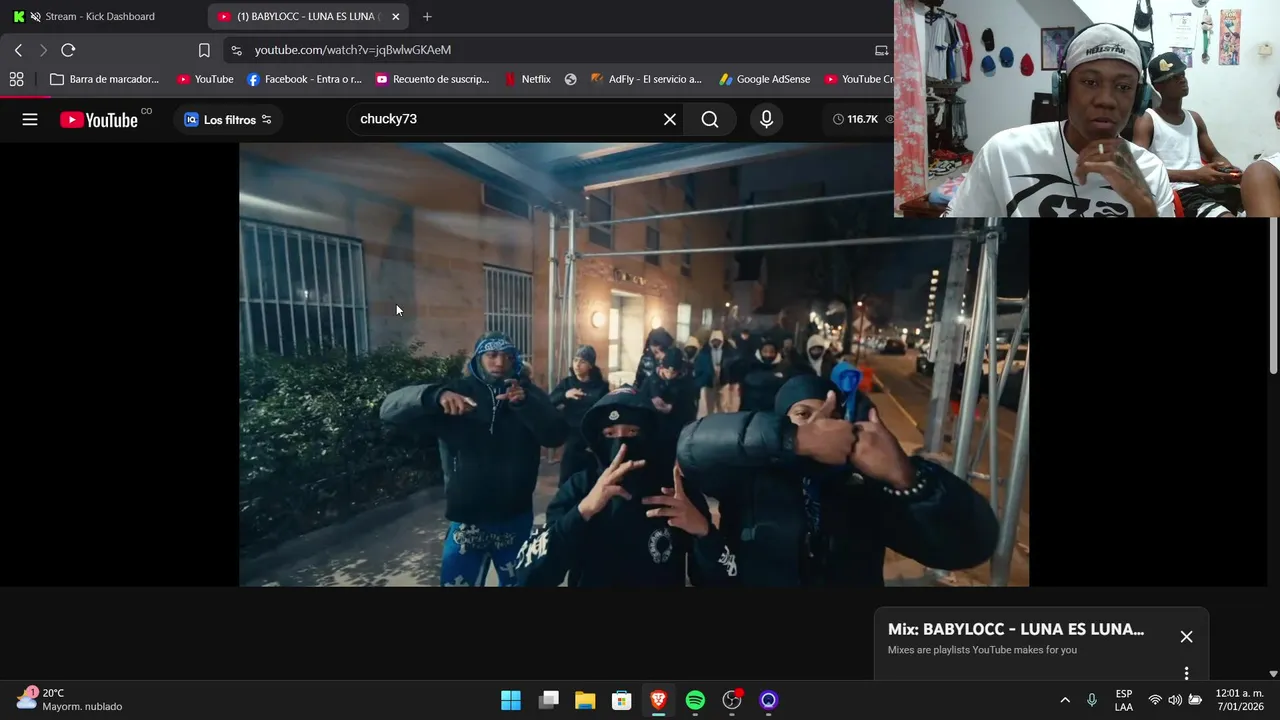Open battery status tray icon
This screenshot has width=1280, height=720.
point(1195,700)
